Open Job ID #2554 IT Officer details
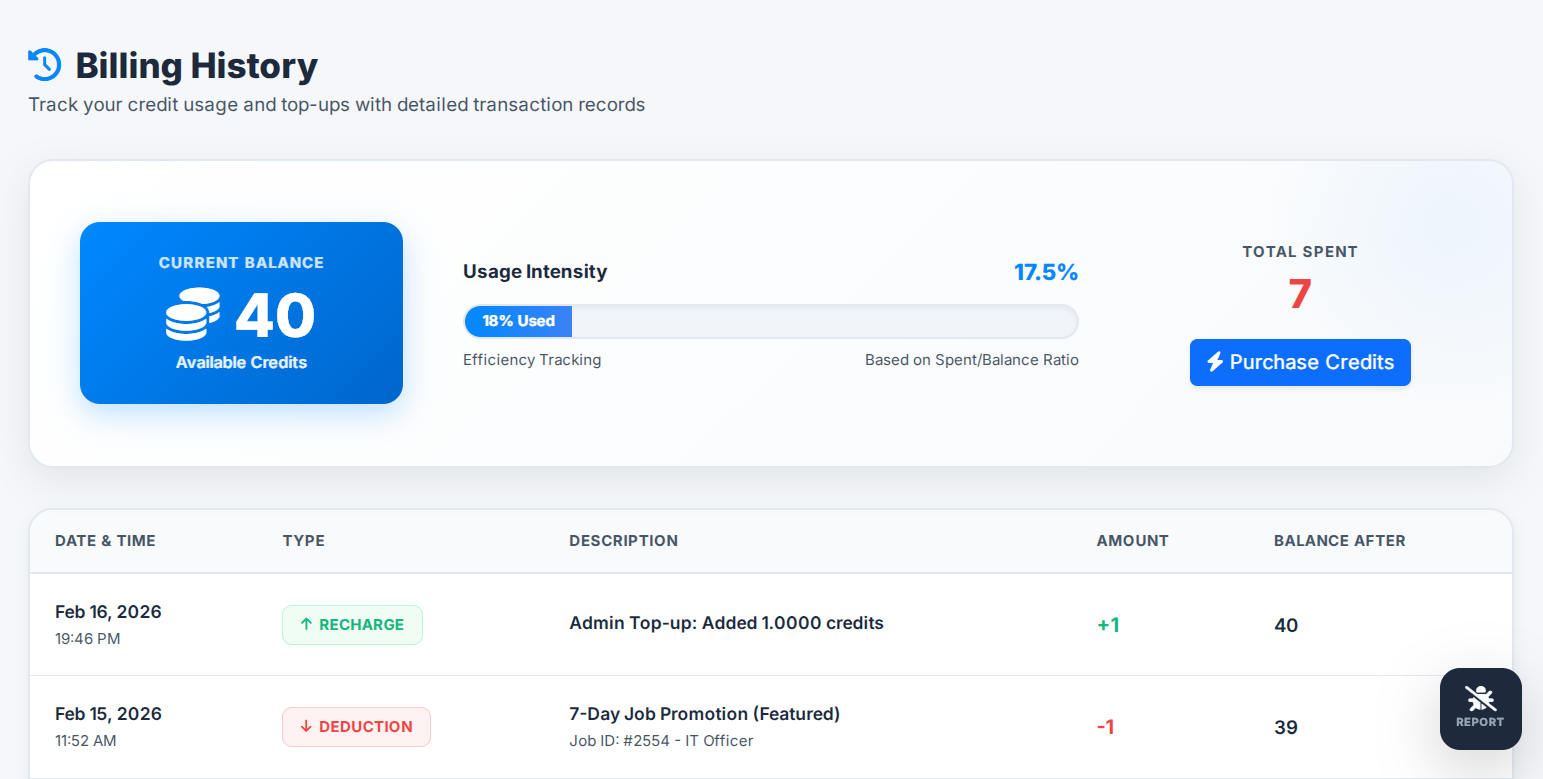Screen dimensions: 1543x779 [660, 741]
